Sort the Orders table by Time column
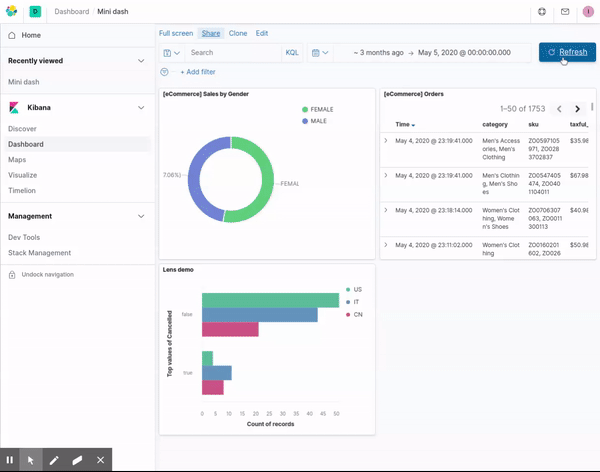This screenshot has width=600, height=472. point(405,124)
